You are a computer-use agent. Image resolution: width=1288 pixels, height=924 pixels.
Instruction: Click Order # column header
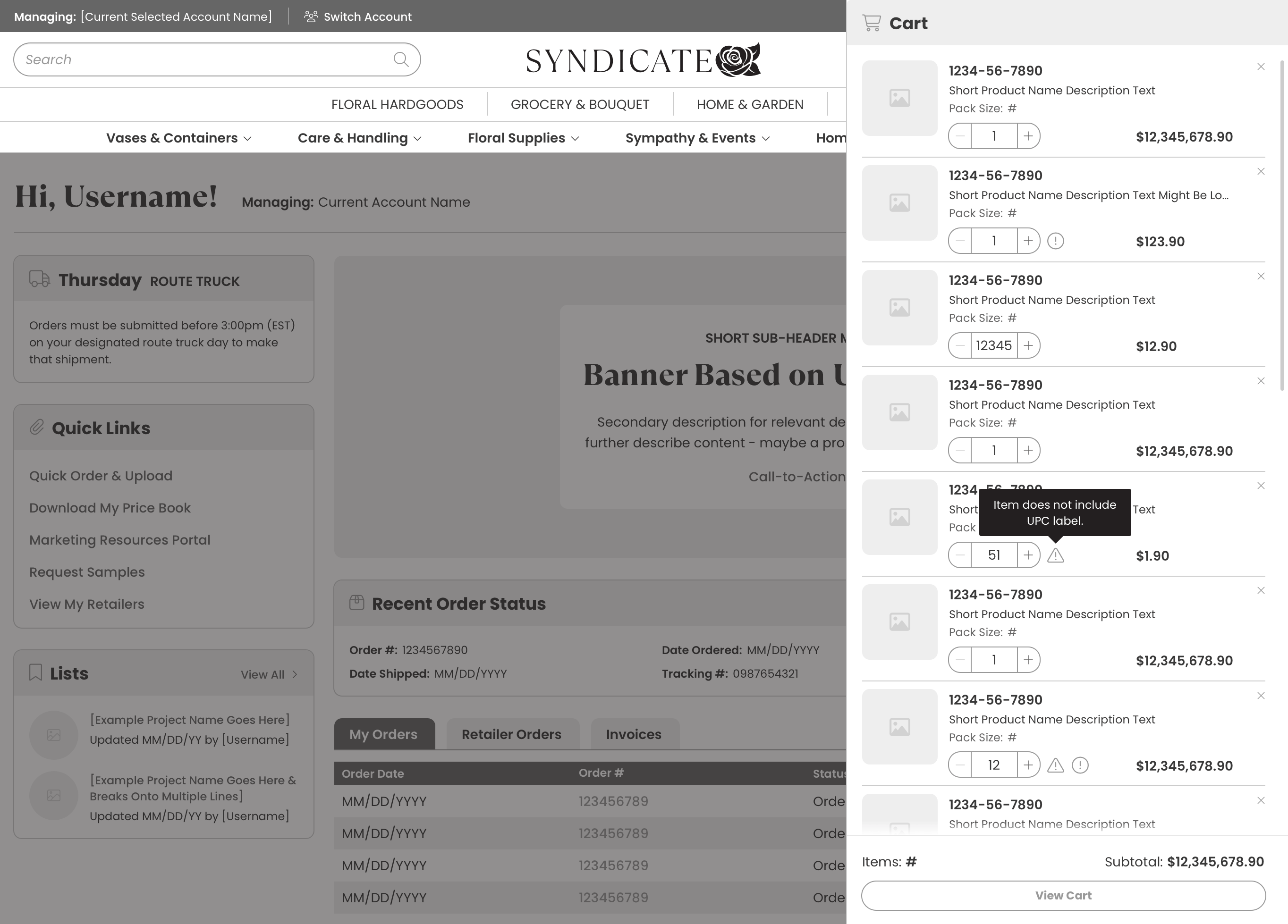click(602, 773)
